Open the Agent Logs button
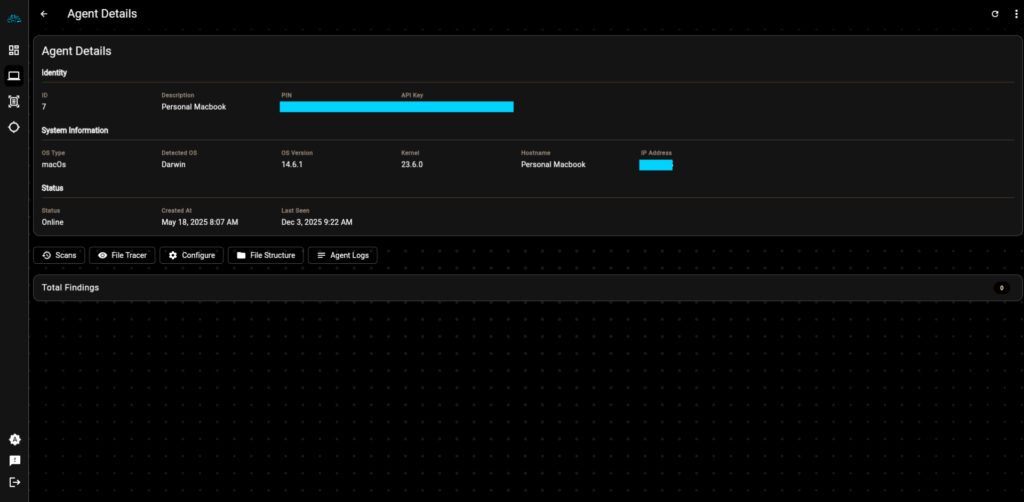Screen dimensions: 1024x502 click(342, 255)
